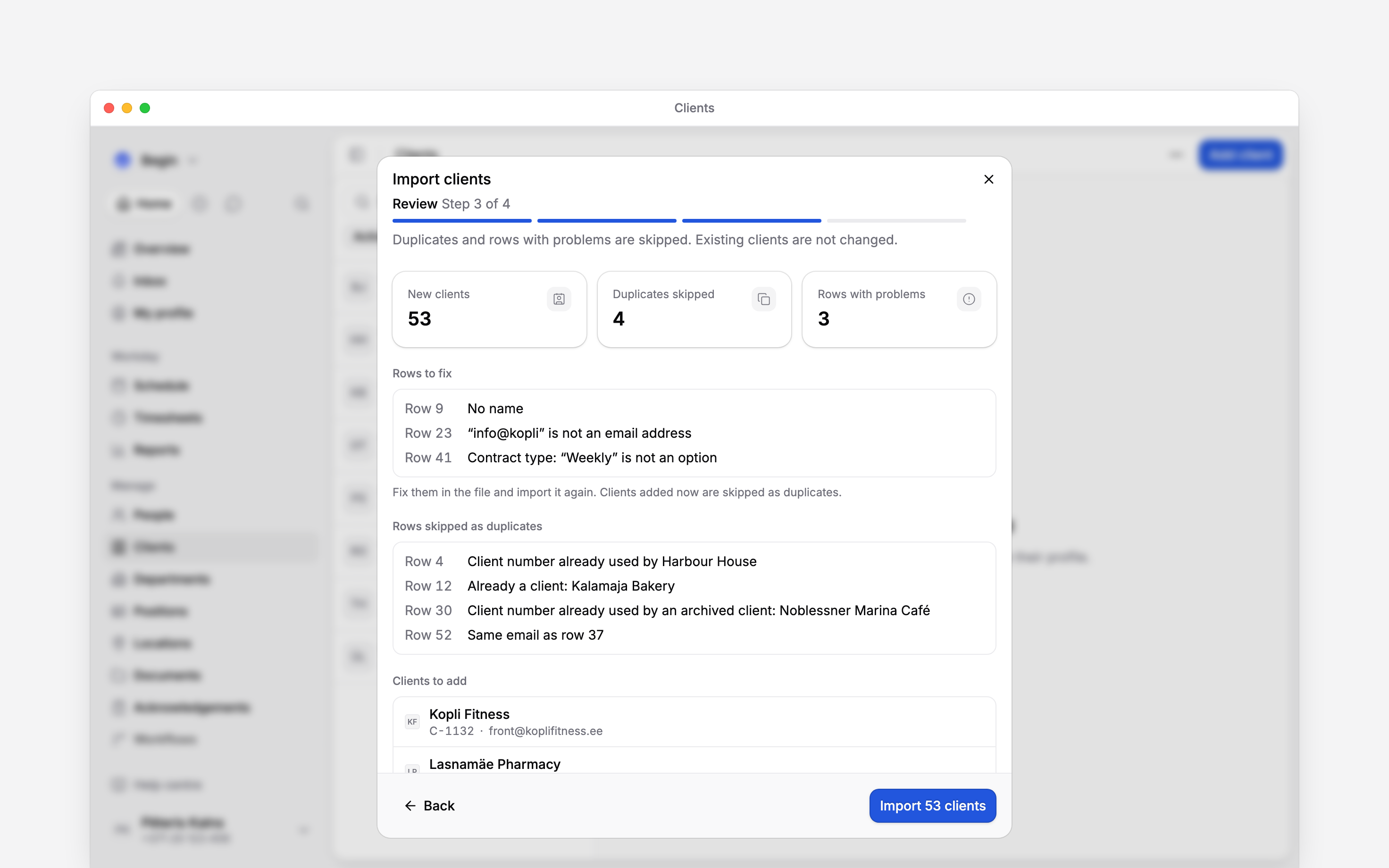Select Lasnamäe Pharmacy in Clients to add
Image resolution: width=1389 pixels, height=868 pixels.
pos(694,760)
